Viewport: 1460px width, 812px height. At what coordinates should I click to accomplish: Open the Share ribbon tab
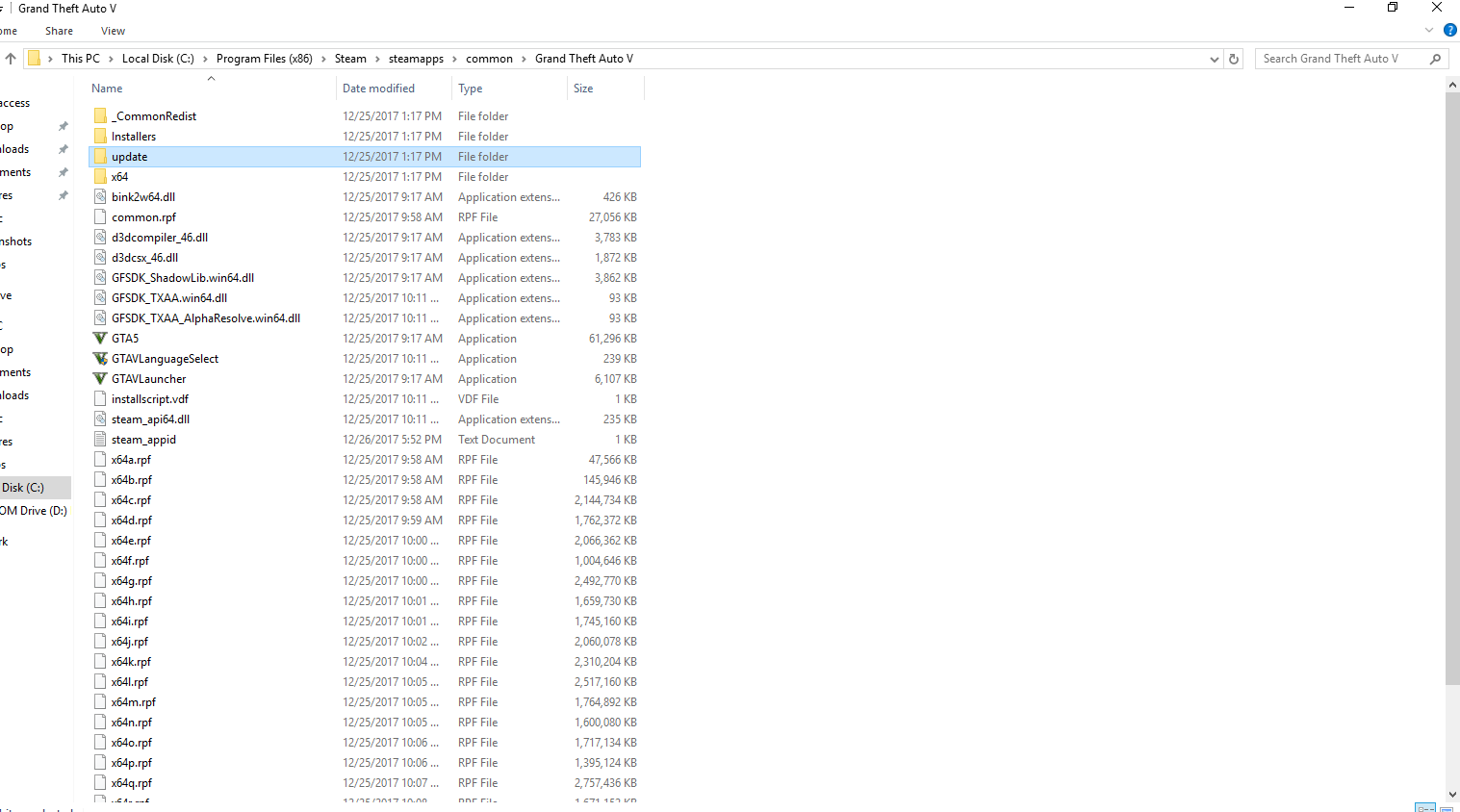pos(59,31)
